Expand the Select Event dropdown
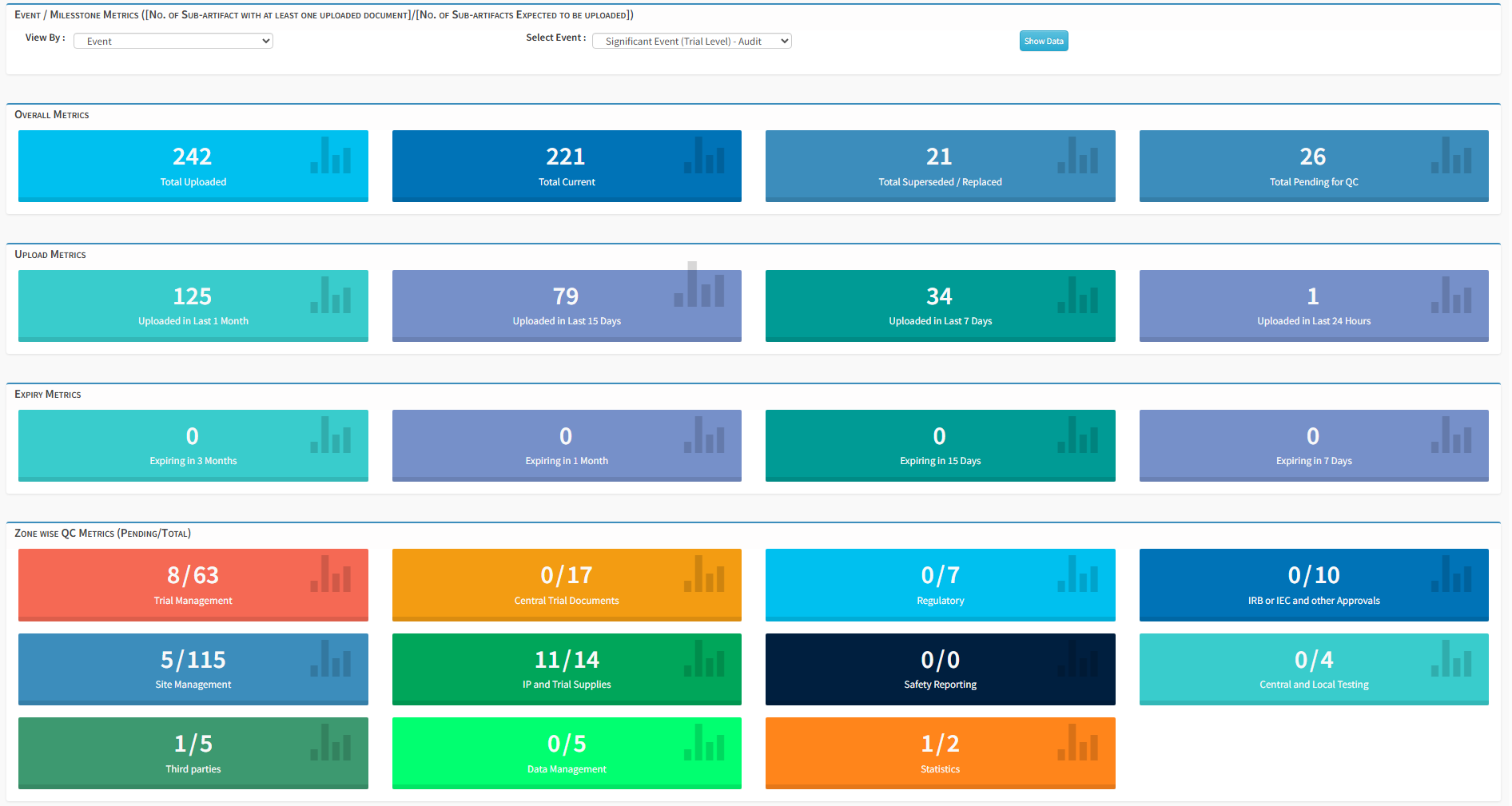Viewport: 1512px width, 806px height. tap(691, 41)
